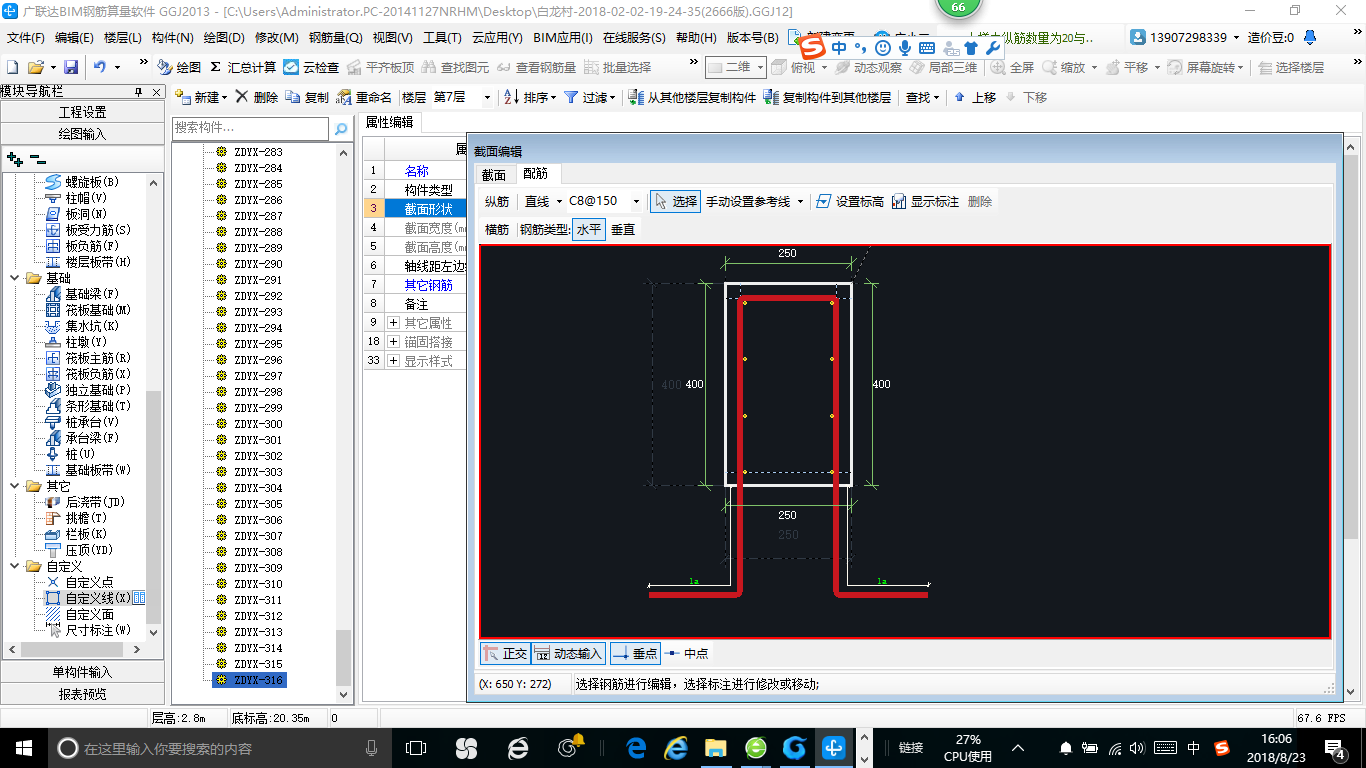Switch to the 配筋 tab

(536, 174)
